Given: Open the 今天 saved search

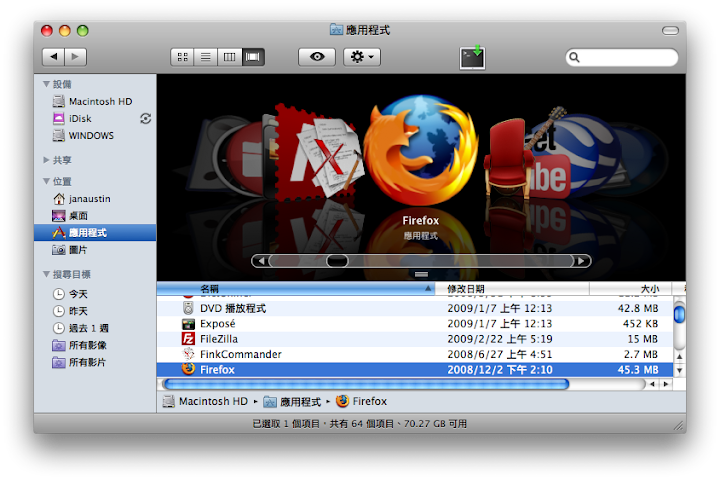Looking at the screenshot, I should tap(95, 294).
